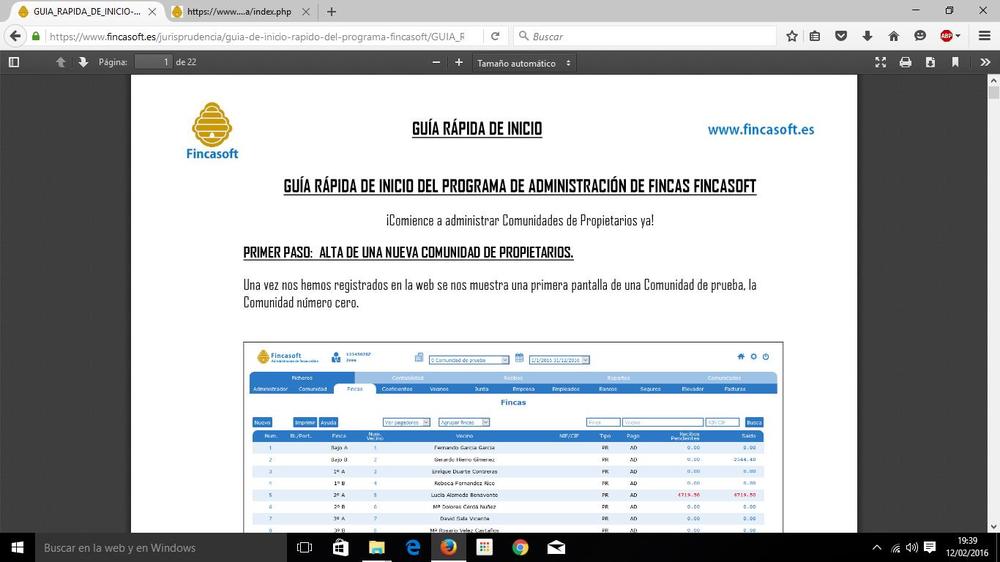Image resolution: width=1000 pixels, height=562 pixels.
Task: Zoom out with the minus button
Action: point(436,62)
